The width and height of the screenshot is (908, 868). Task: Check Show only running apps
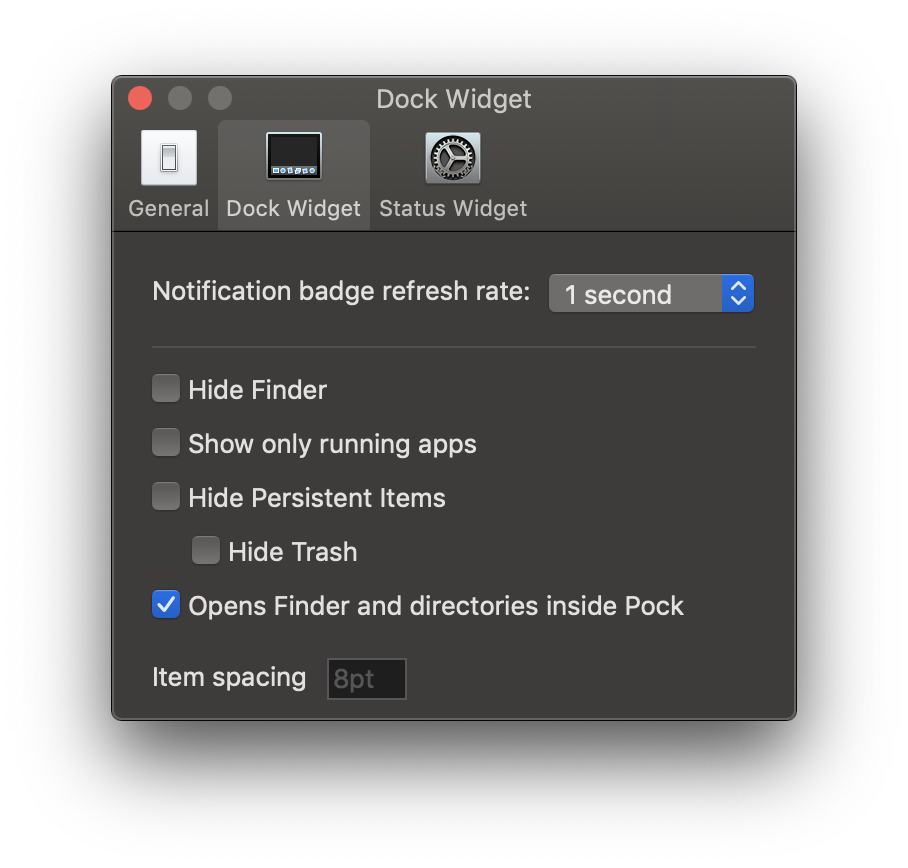coord(166,442)
